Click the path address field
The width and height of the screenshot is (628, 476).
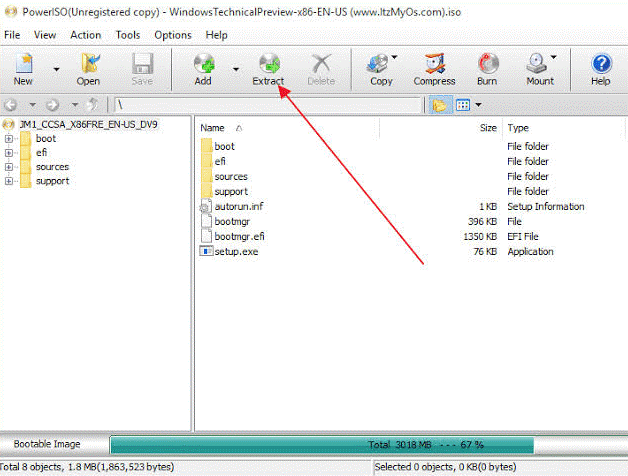tap(268, 105)
